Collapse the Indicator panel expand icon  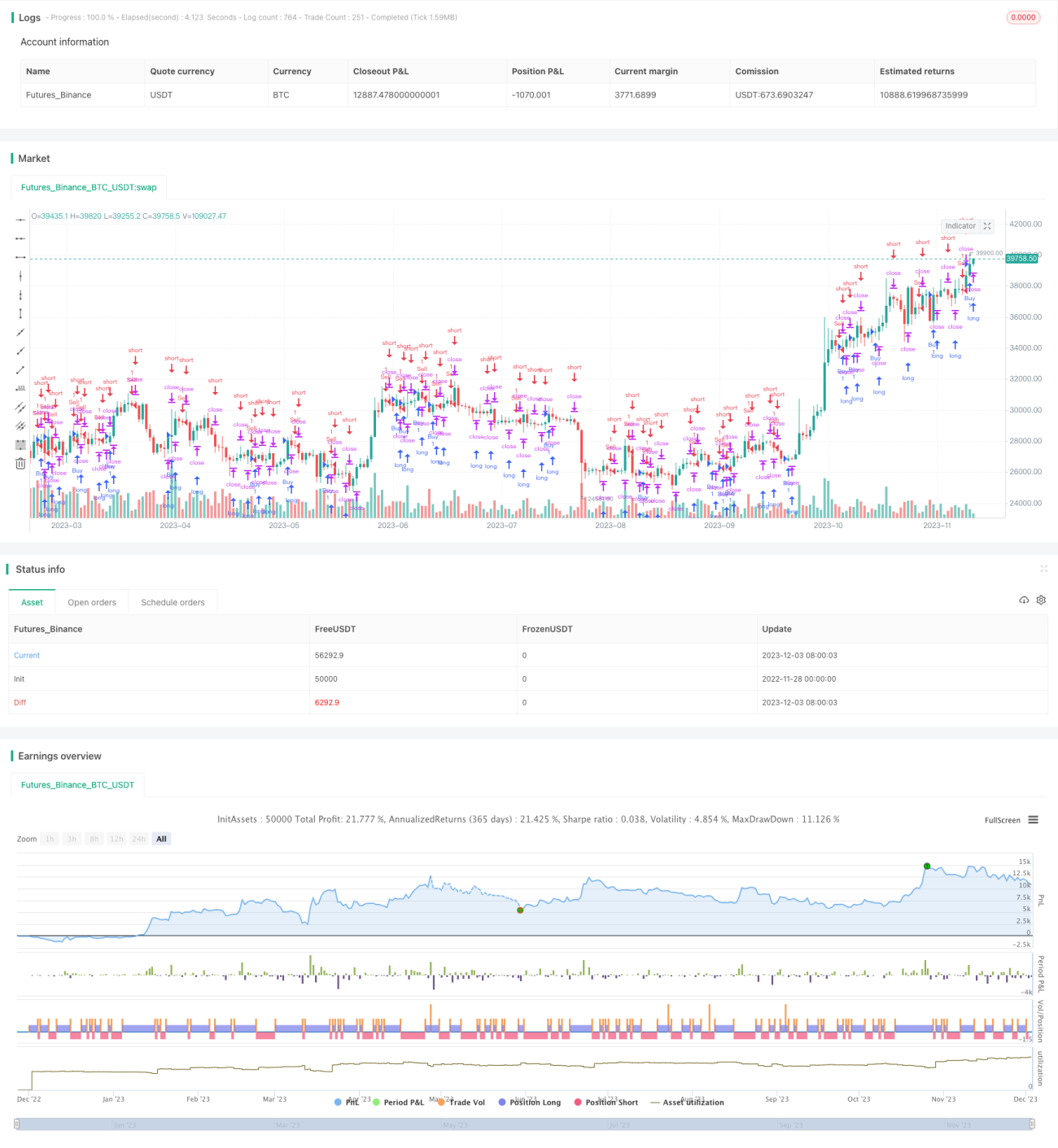(987, 226)
